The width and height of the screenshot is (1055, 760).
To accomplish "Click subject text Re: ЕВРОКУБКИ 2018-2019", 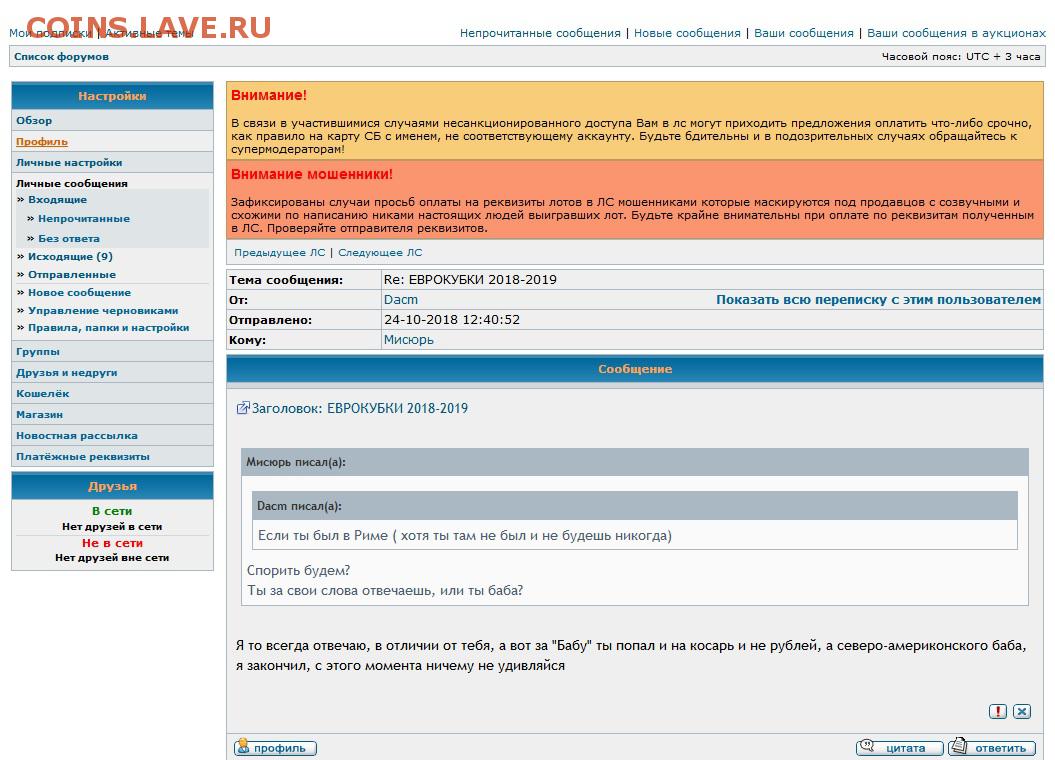I will (470, 280).
